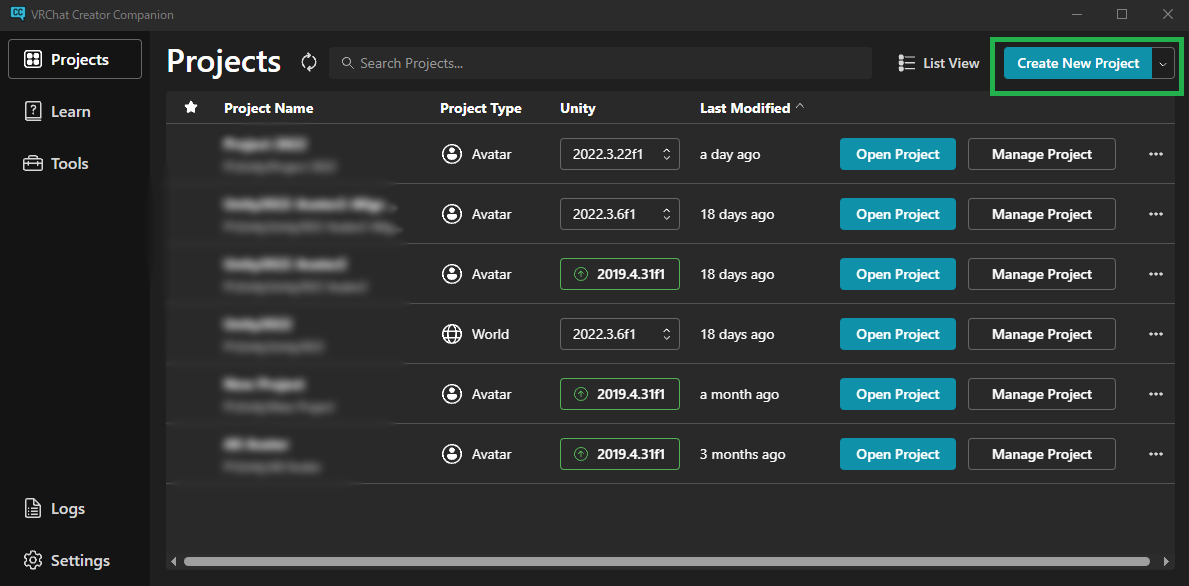This screenshot has height=586, width=1189.
Task: Click the horizontal scrollbar thumb
Action: click(667, 562)
